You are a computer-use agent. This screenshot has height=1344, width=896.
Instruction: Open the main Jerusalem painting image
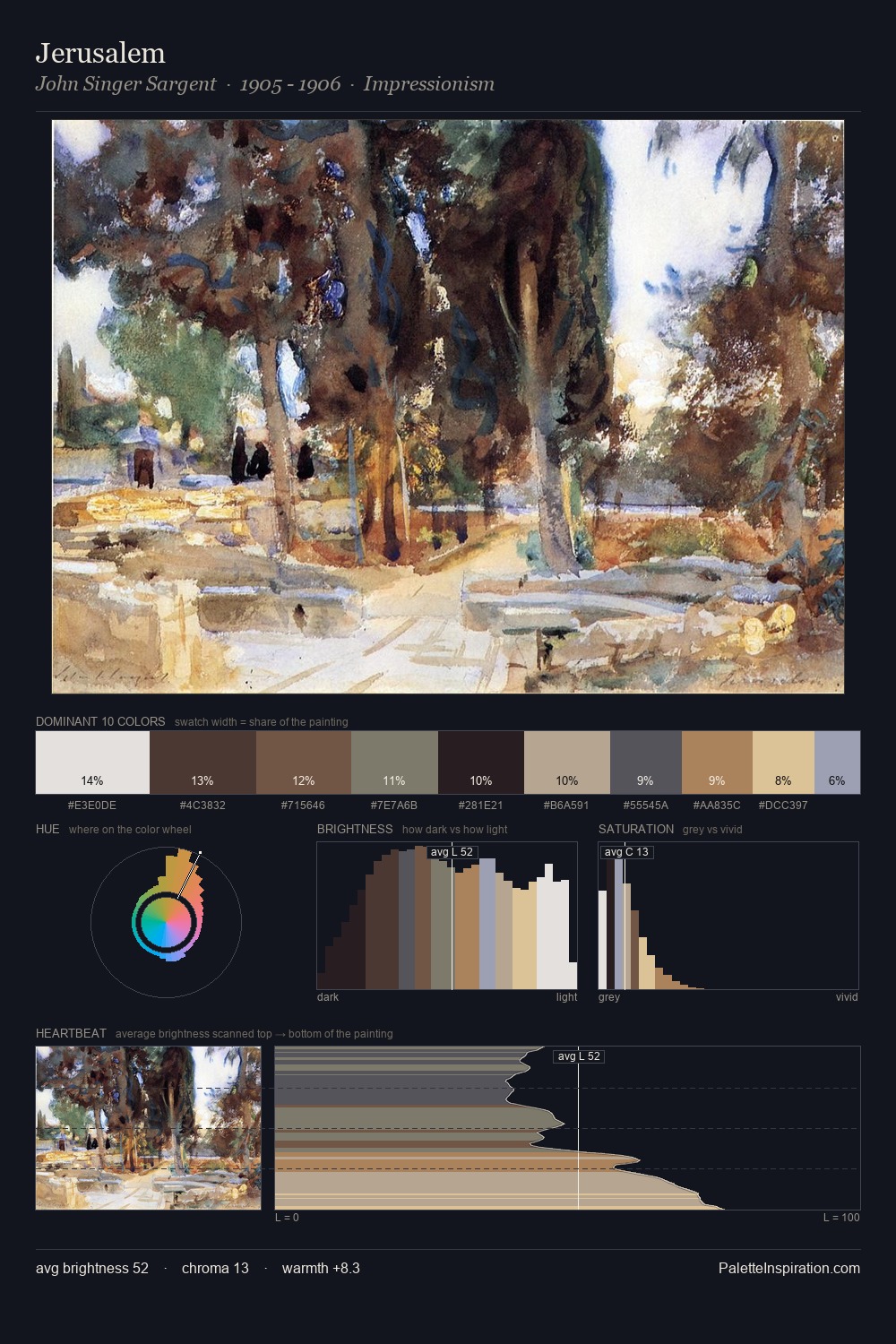pyautogui.click(x=448, y=407)
